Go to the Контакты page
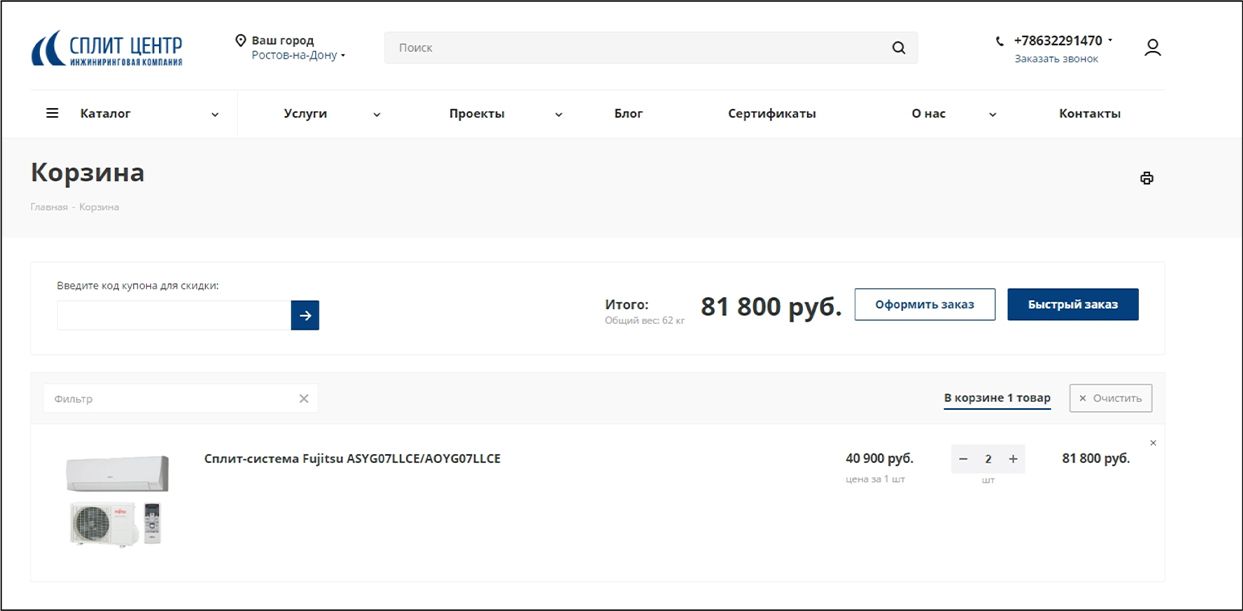 click(1089, 114)
